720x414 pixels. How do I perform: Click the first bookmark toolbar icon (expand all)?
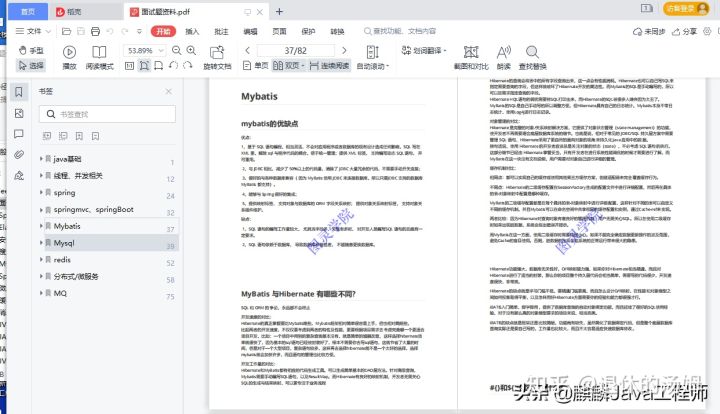pyautogui.click(x=47, y=136)
